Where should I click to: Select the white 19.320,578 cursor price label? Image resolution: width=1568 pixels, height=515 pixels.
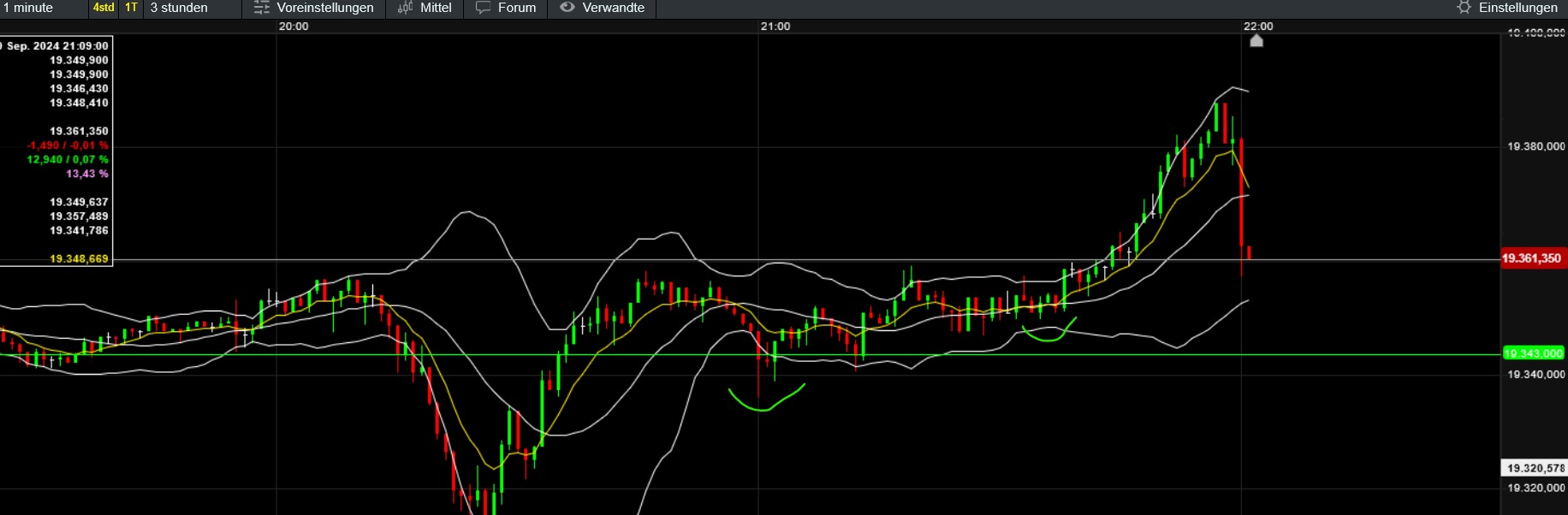[1535, 468]
